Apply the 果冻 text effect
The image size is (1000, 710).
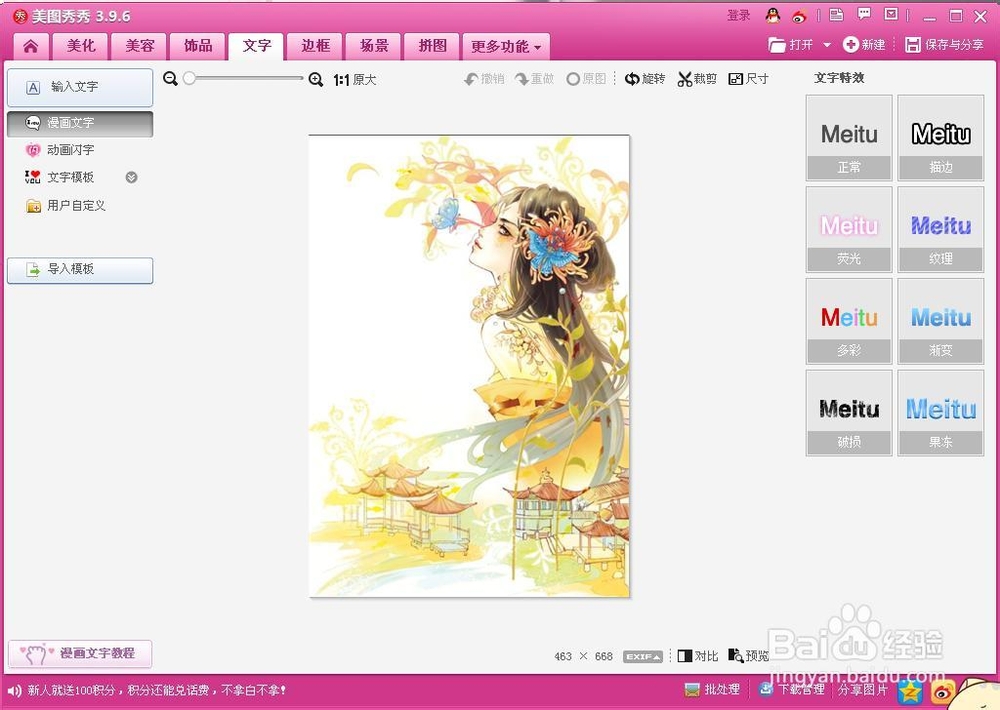pos(941,413)
